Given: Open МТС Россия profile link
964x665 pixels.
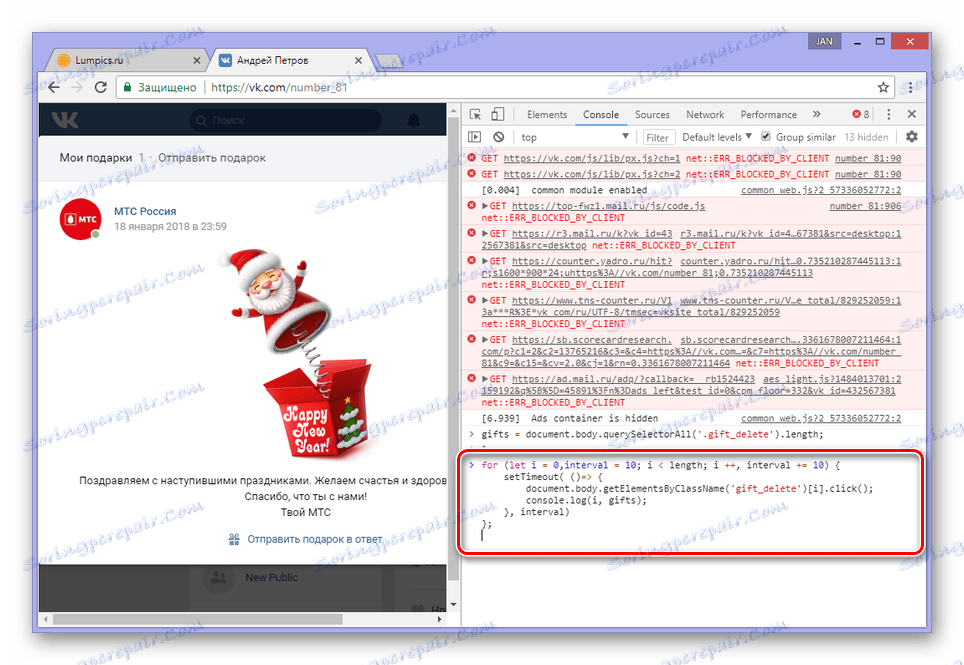Looking at the screenshot, I should click(145, 211).
